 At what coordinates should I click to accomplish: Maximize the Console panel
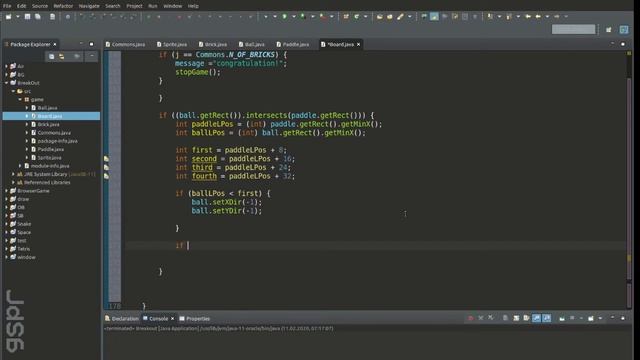(x=623, y=318)
